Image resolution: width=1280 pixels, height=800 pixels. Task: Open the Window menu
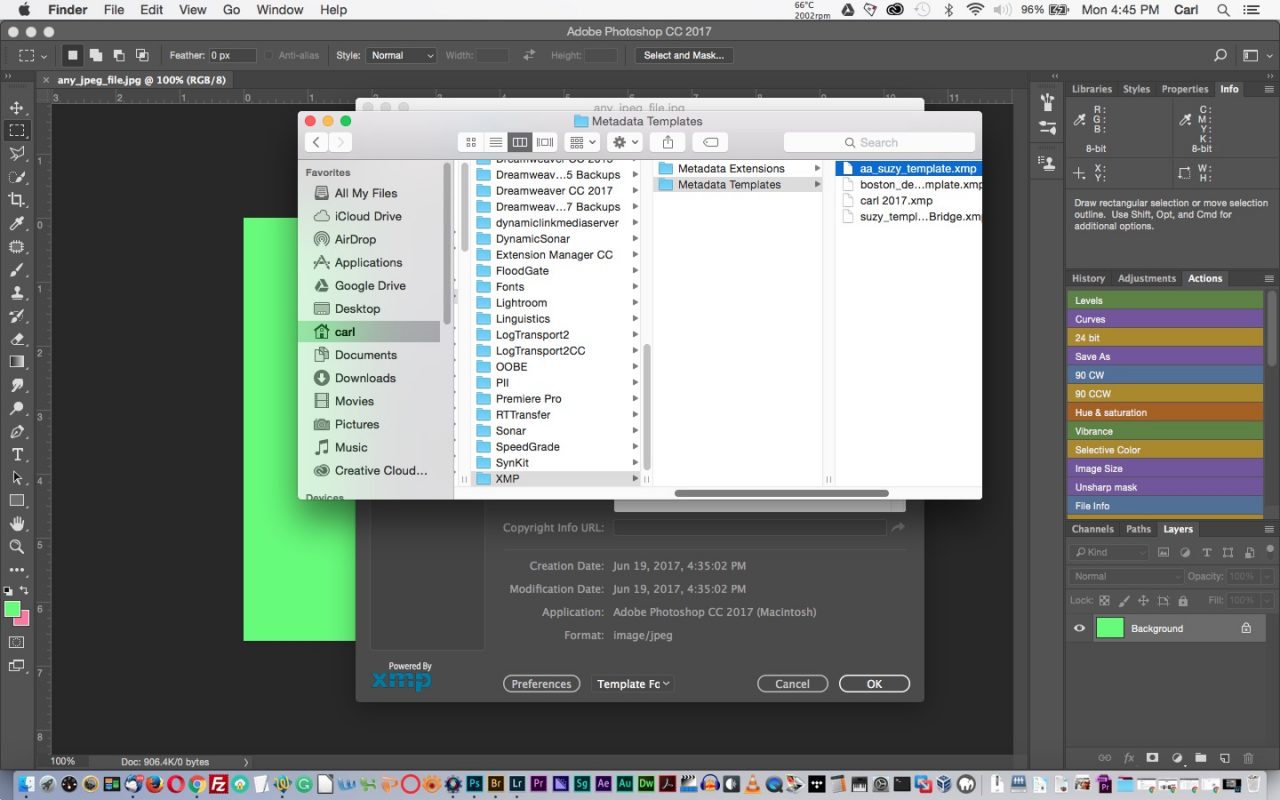pyautogui.click(x=279, y=10)
